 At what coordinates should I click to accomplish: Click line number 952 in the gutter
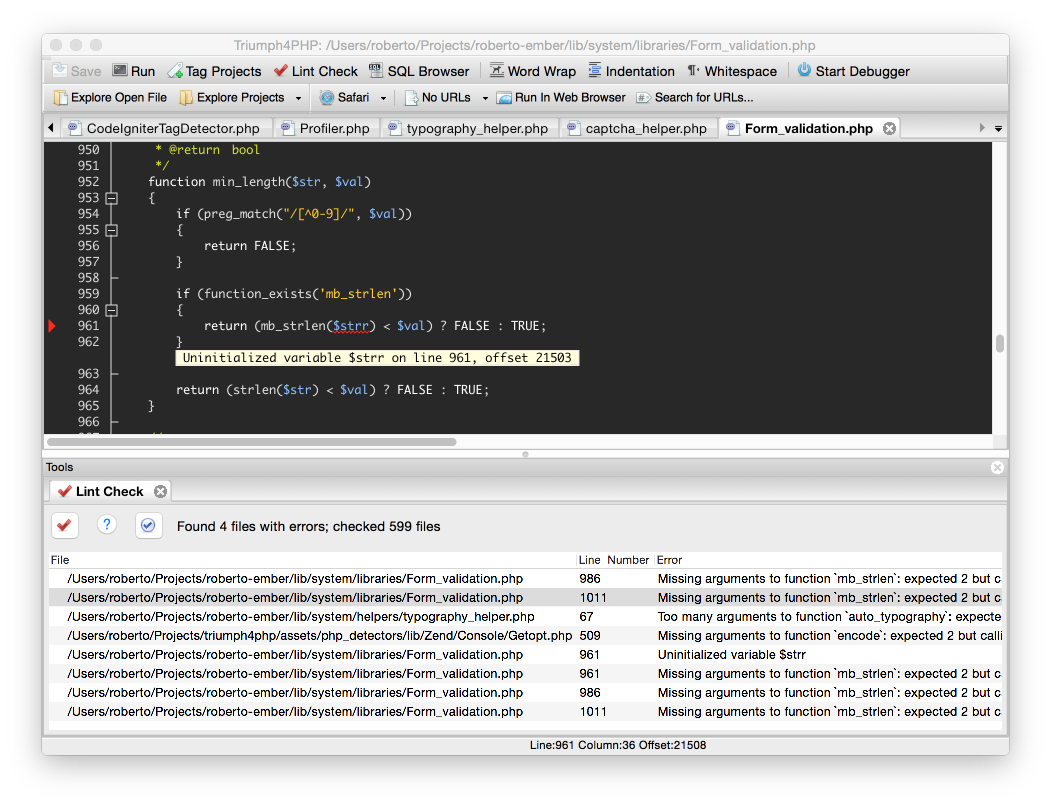tap(88, 182)
